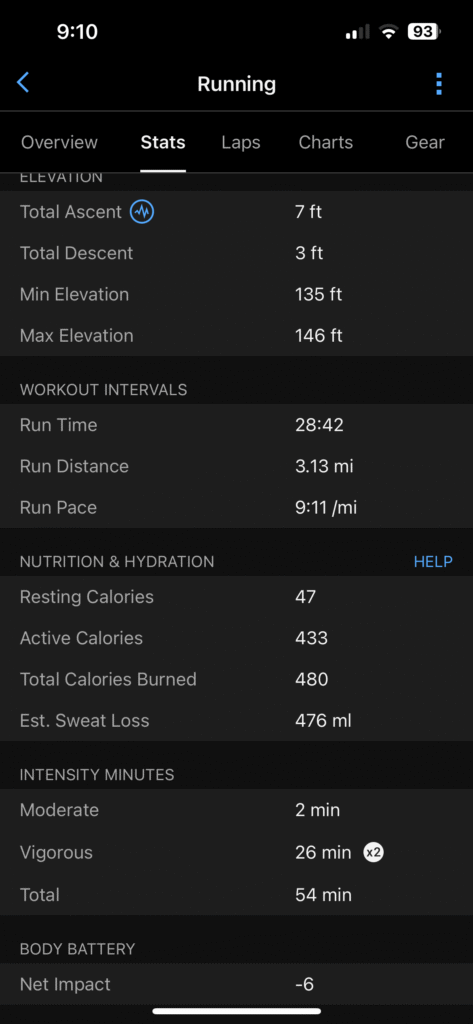Tap the home indicator bar at bottom
The height and width of the screenshot is (1024, 473).
pyautogui.click(x=236, y=1011)
